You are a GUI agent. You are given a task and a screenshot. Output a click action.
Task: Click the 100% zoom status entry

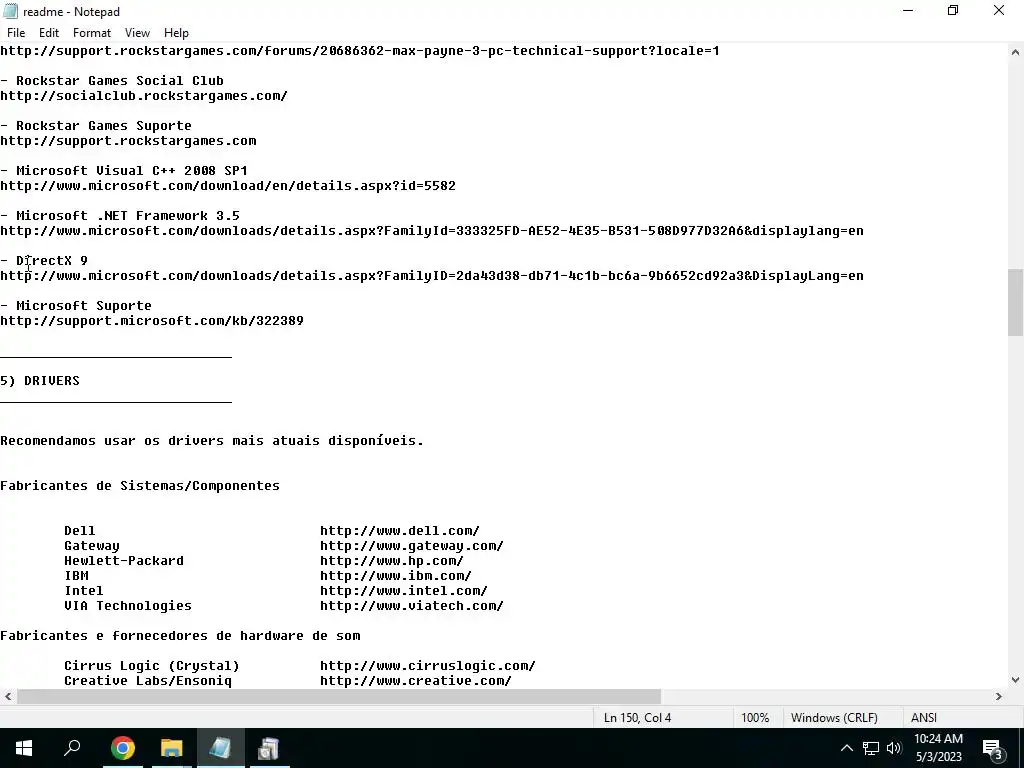click(755, 718)
